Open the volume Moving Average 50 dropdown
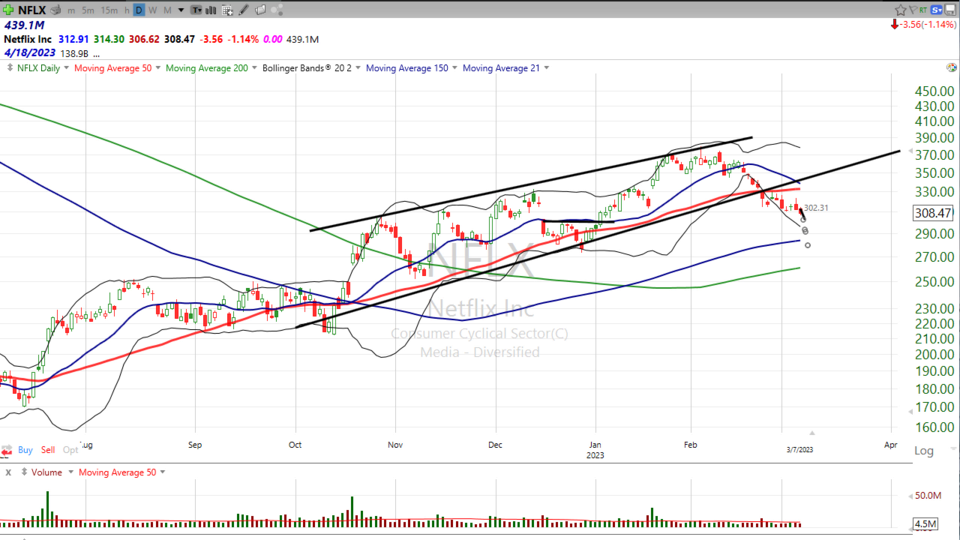 162,473
